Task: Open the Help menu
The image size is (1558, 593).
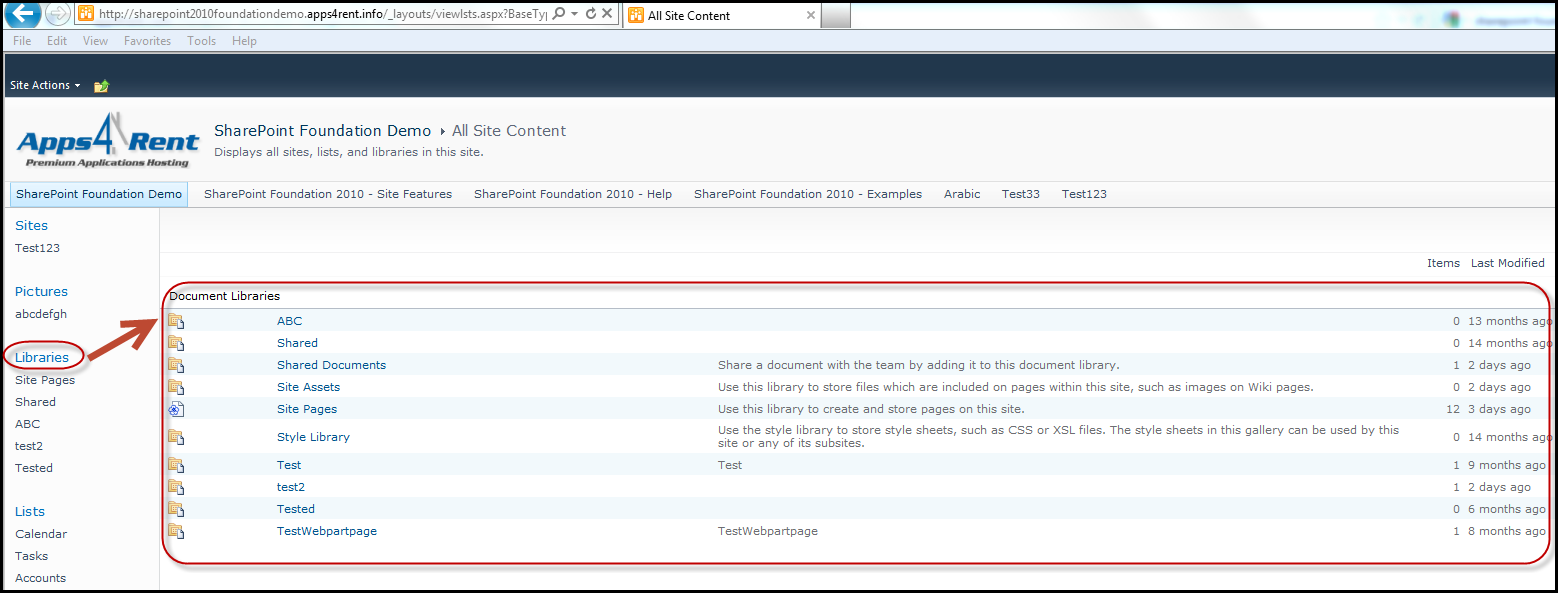Action: click(244, 41)
